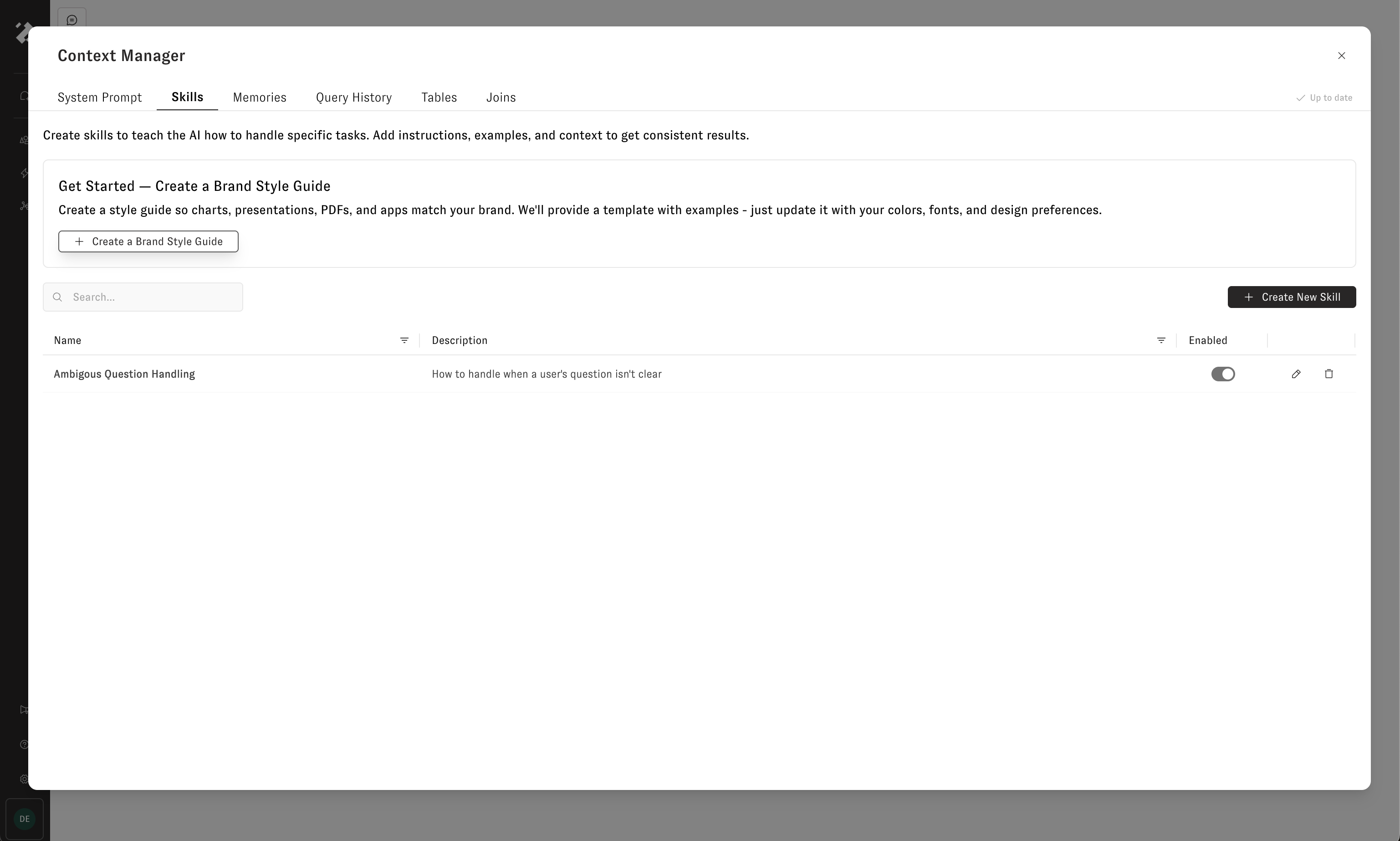This screenshot has width=1400, height=841.
Task: Open the DE user avatar menu
Action: click(24, 819)
